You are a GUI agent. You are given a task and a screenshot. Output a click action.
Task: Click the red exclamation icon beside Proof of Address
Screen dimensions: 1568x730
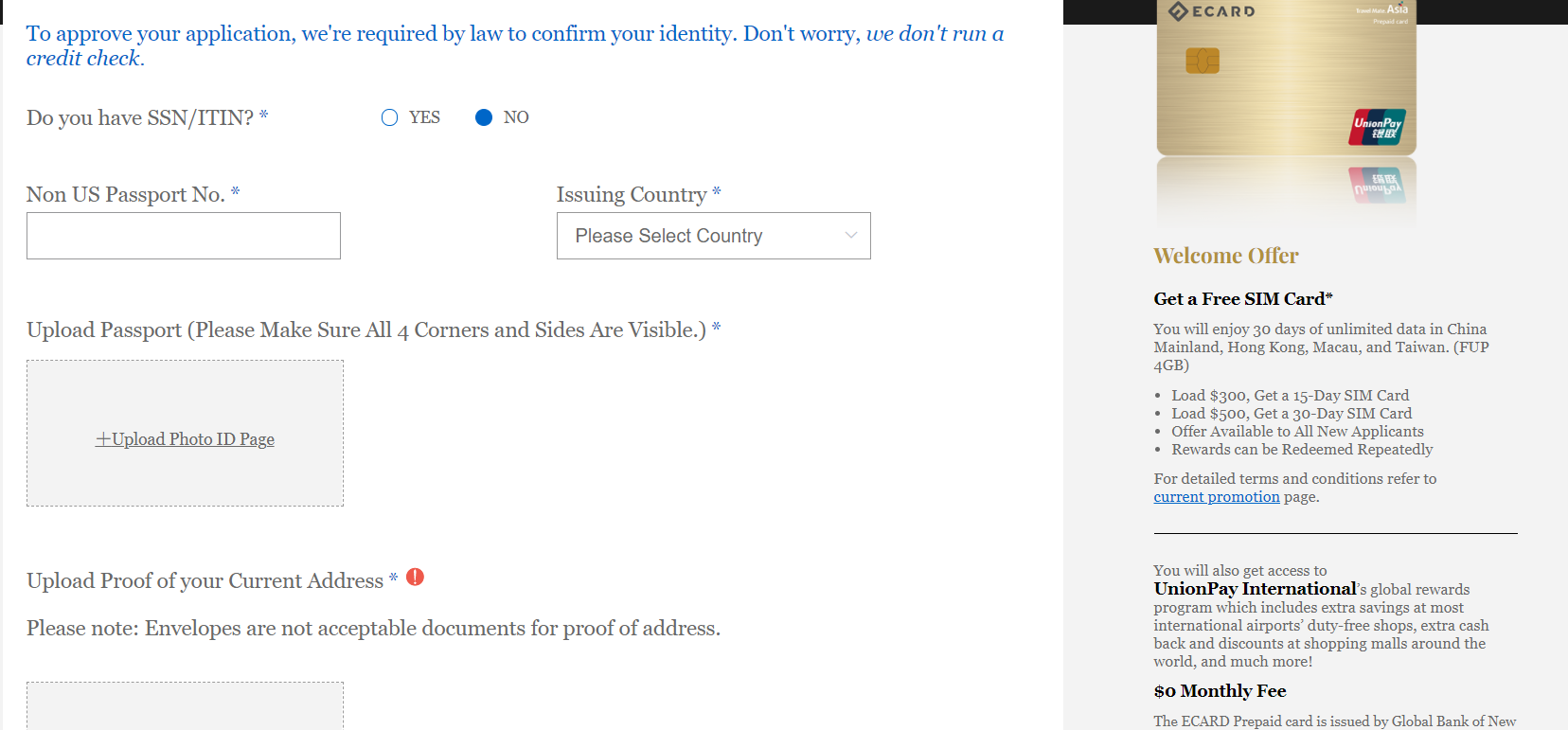[x=415, y=577]
